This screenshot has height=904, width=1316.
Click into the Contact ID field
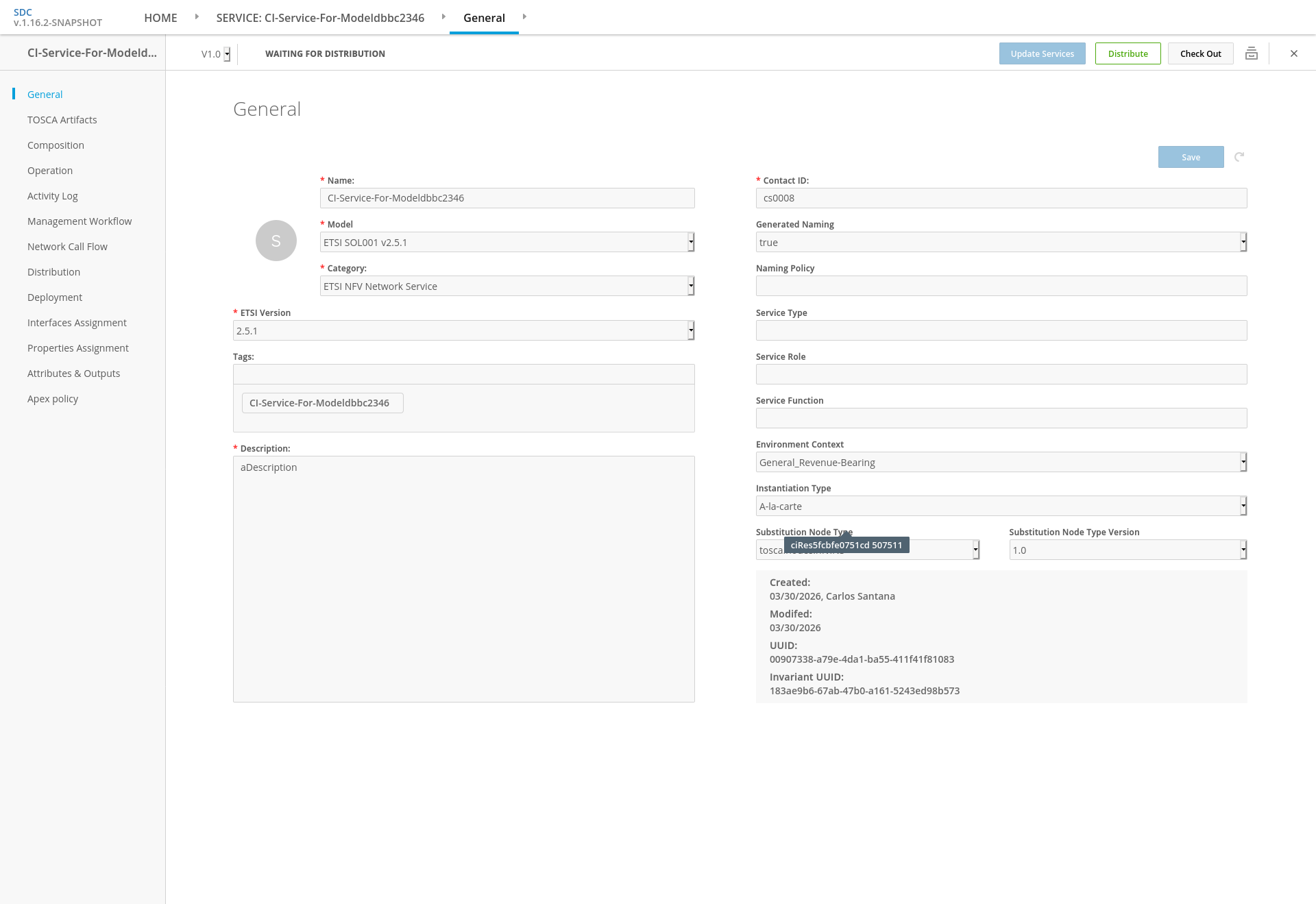(1001, 198)
